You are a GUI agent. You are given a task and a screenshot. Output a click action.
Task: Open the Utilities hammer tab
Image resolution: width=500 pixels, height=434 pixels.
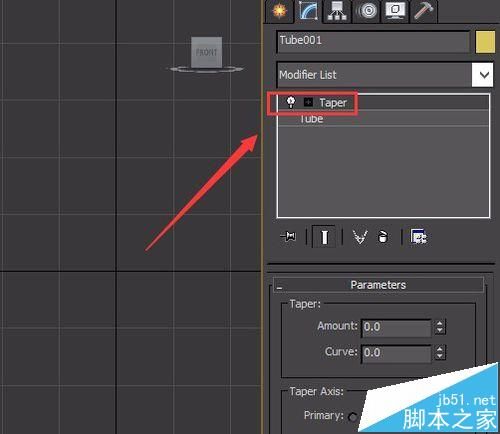423,11
